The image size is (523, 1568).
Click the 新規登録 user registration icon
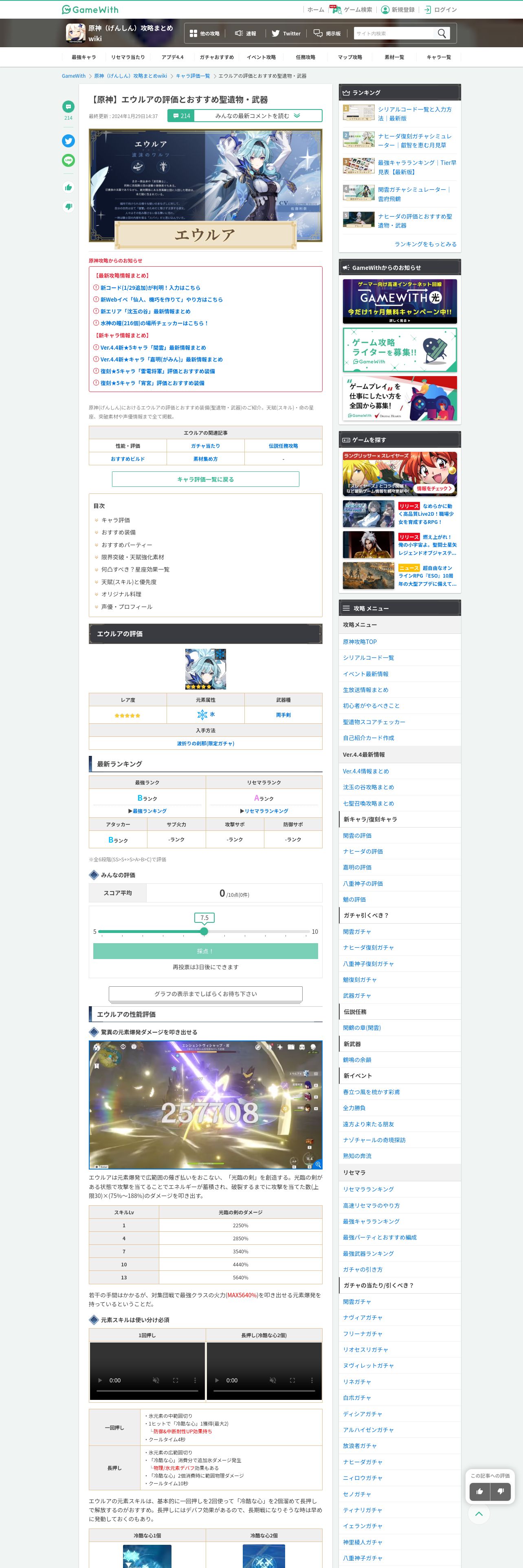click(385, 9)
